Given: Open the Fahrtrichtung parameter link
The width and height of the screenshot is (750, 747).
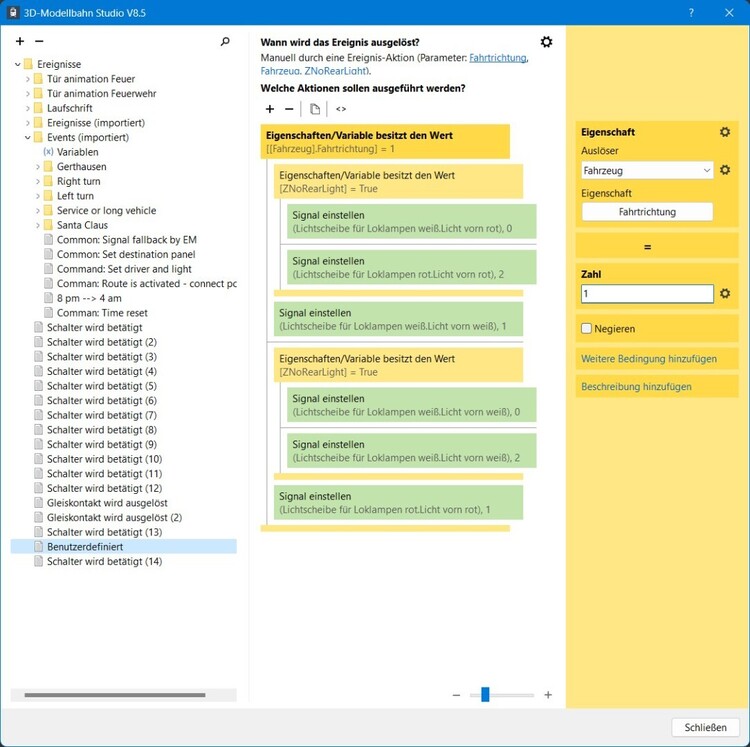Looking at the screenshot, I should tap(497, 58).
